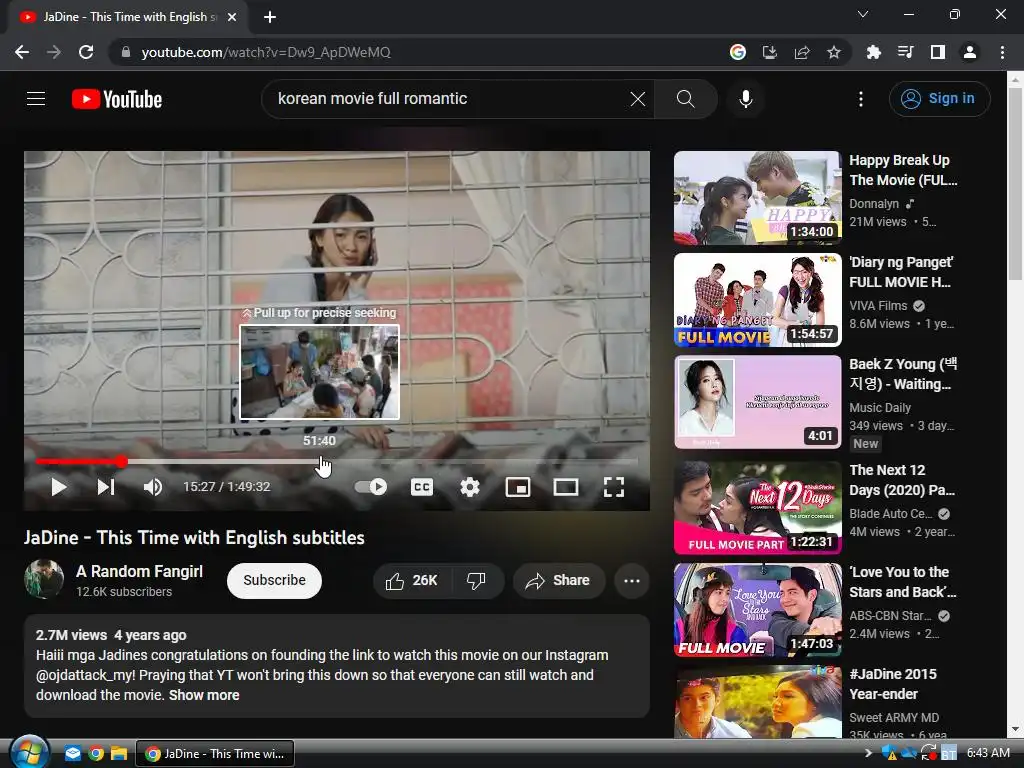This screenshot has width=1024, height=768.
Task: Open the YouTube guide hamburger menu
Action: tap(36, 99)
